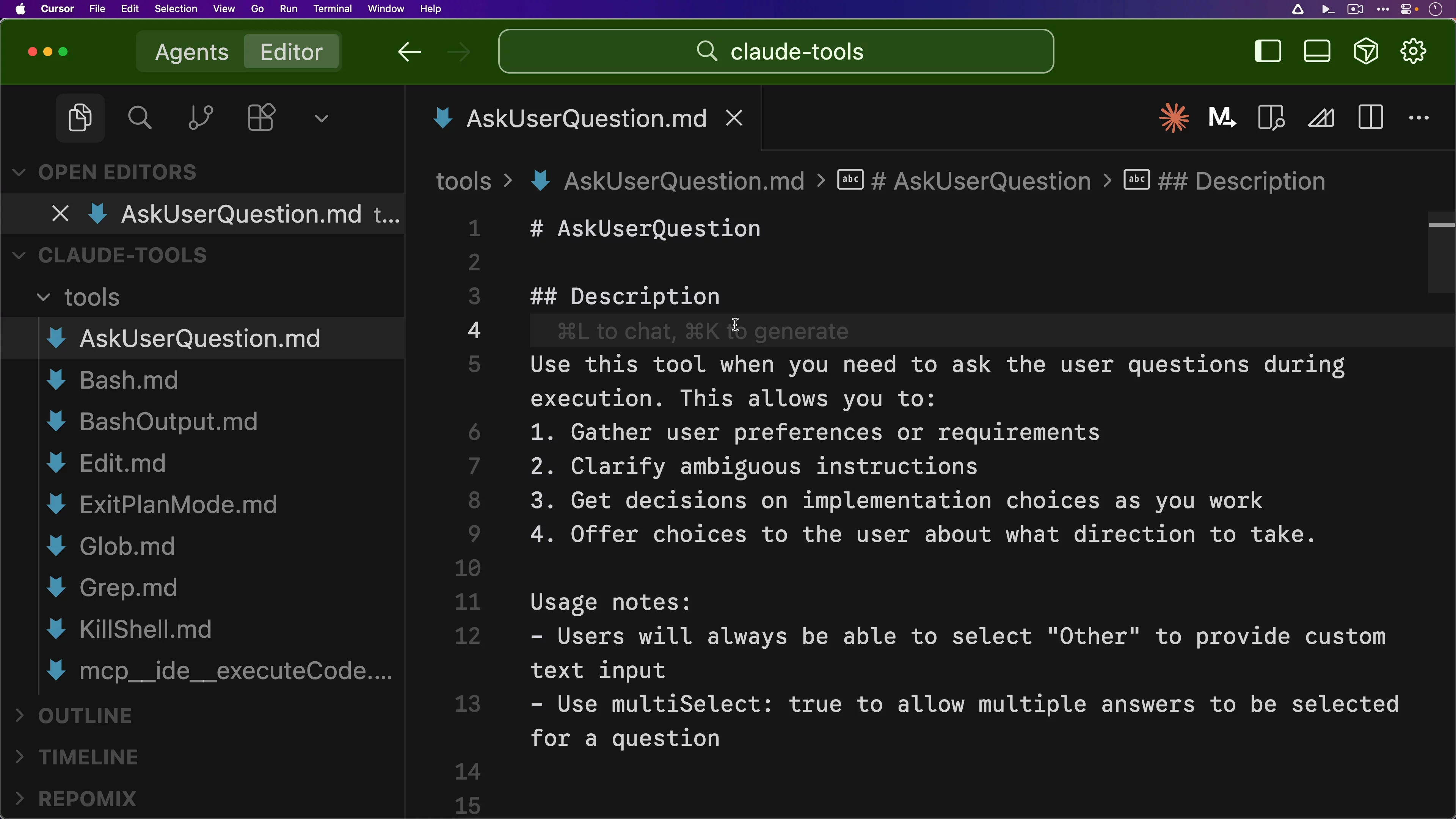Click the Markdown preview M icon
1456x819 pixels.
point(1221,118)
